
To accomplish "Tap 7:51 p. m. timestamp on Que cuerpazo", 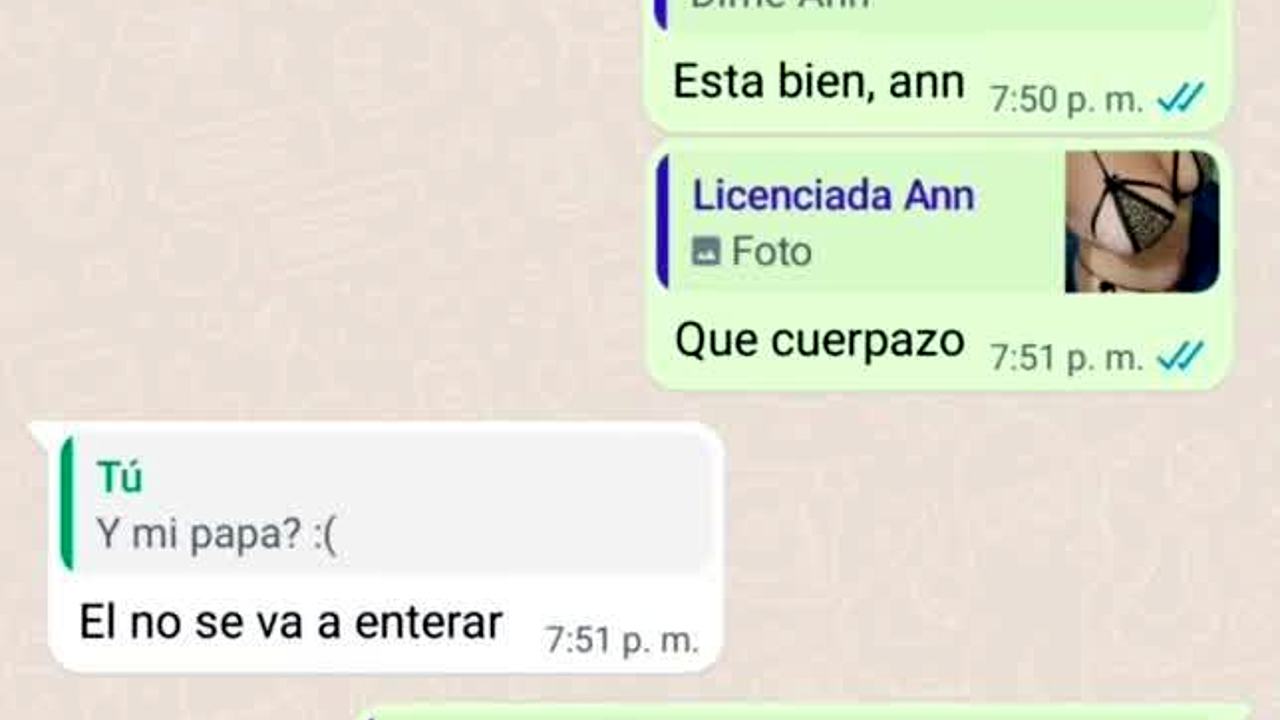I will pos(1066,357).
